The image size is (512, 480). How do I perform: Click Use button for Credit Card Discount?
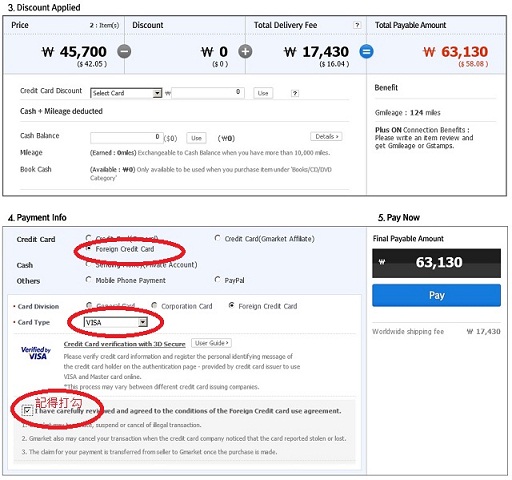coord(263,93)
